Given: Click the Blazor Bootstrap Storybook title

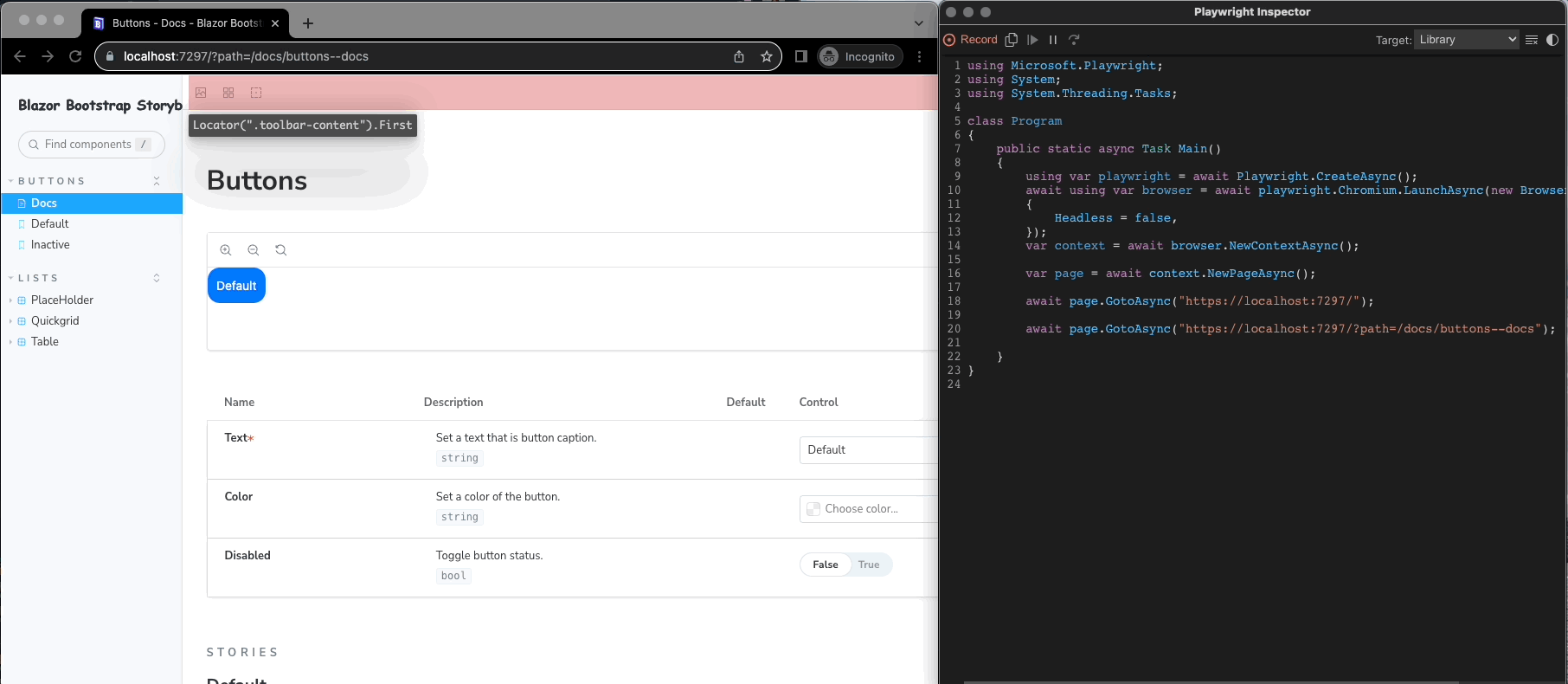Looking at the screenshot, I should [100, 106].
